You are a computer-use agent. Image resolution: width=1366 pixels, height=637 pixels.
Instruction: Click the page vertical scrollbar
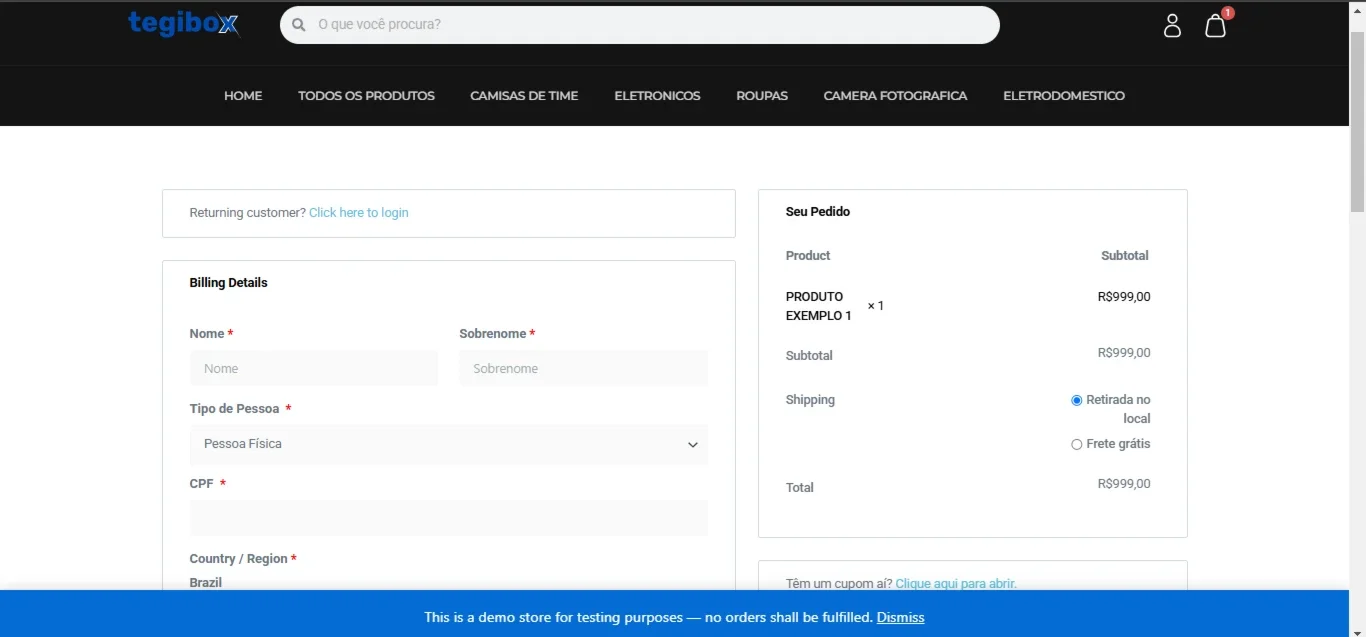click(1357, 122)
